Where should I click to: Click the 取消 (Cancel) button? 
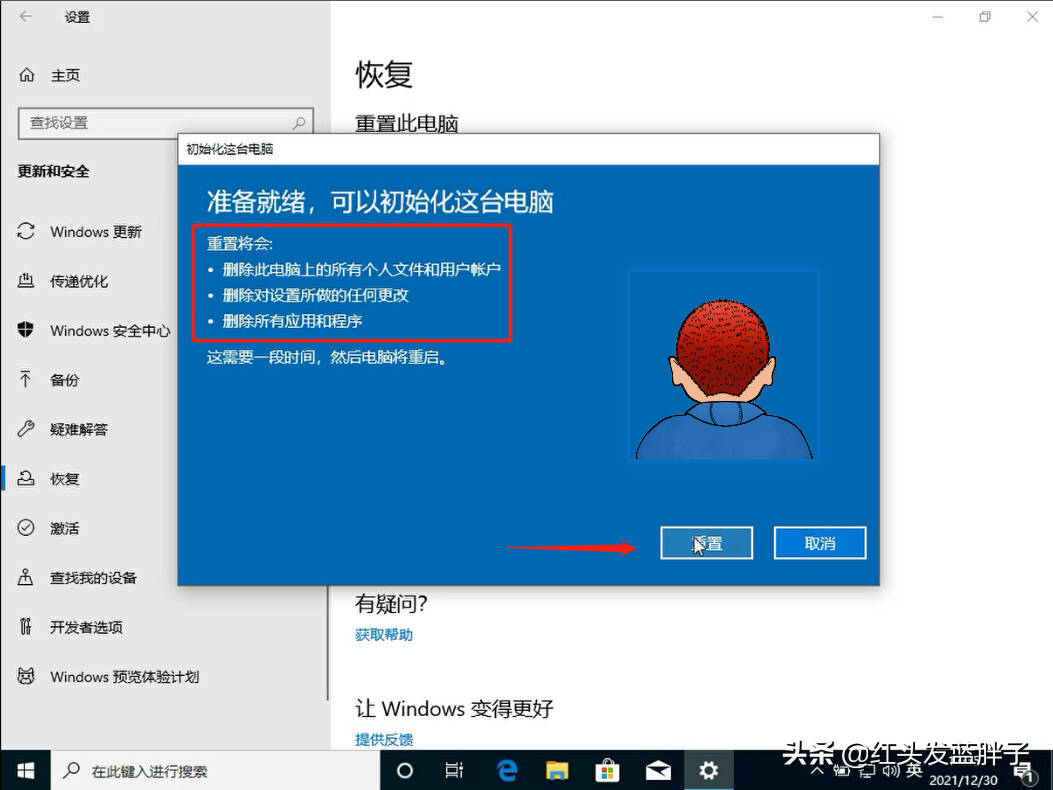click(x=820, y=543)
